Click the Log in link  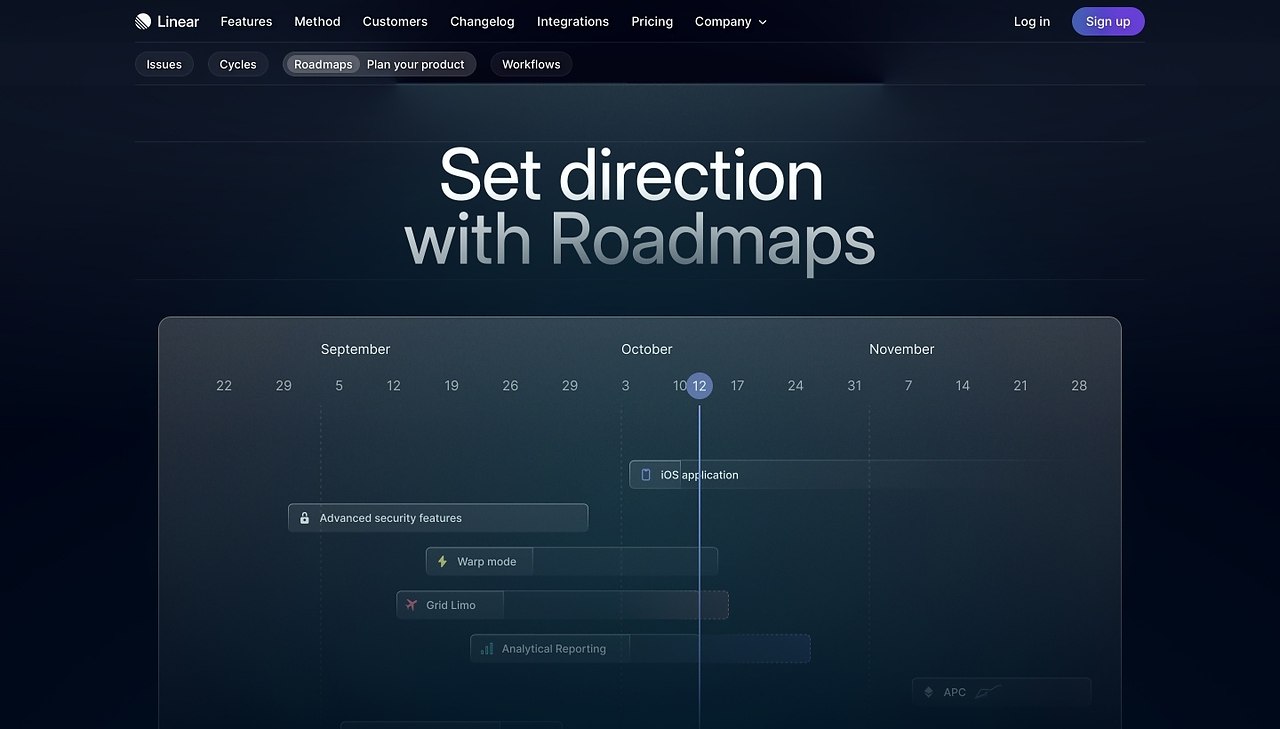pyautogui.click(x=1032, y=21)
